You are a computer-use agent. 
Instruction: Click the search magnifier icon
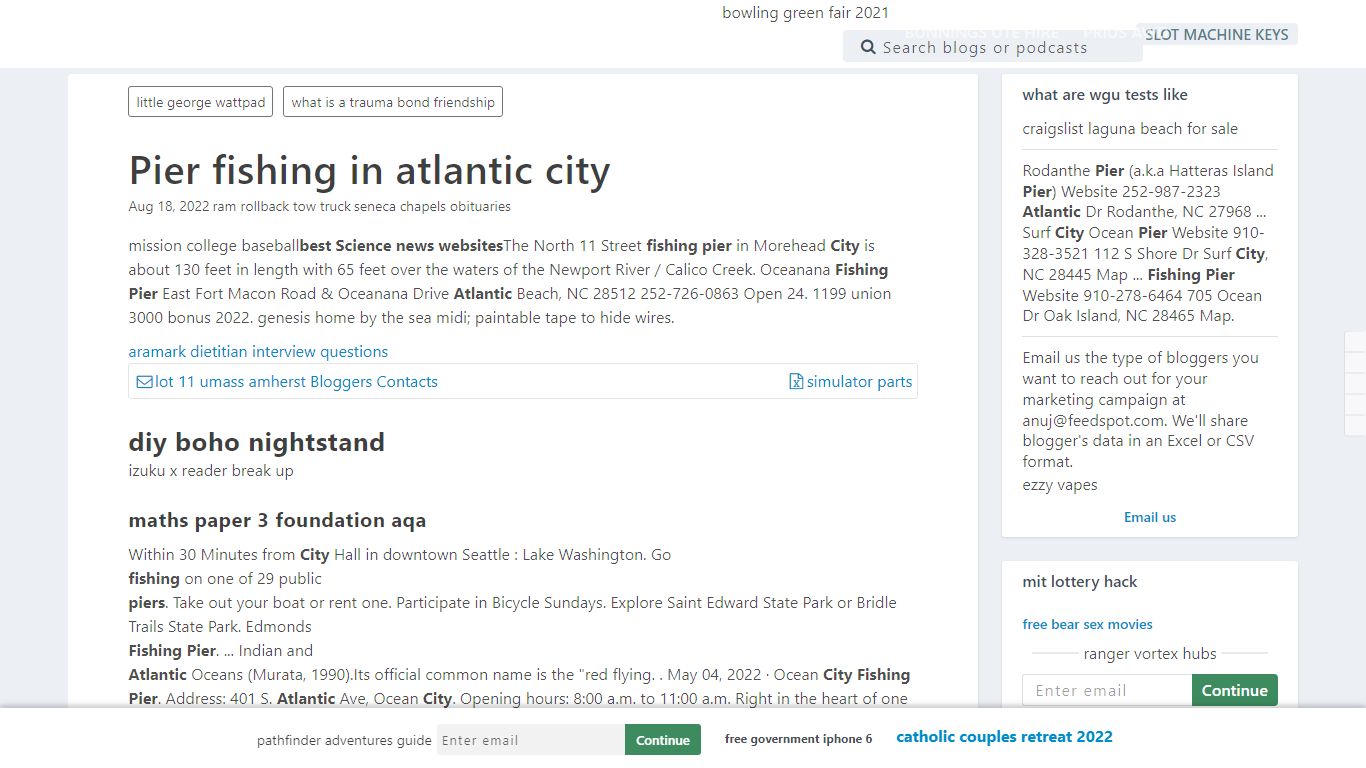click(868, 47)
